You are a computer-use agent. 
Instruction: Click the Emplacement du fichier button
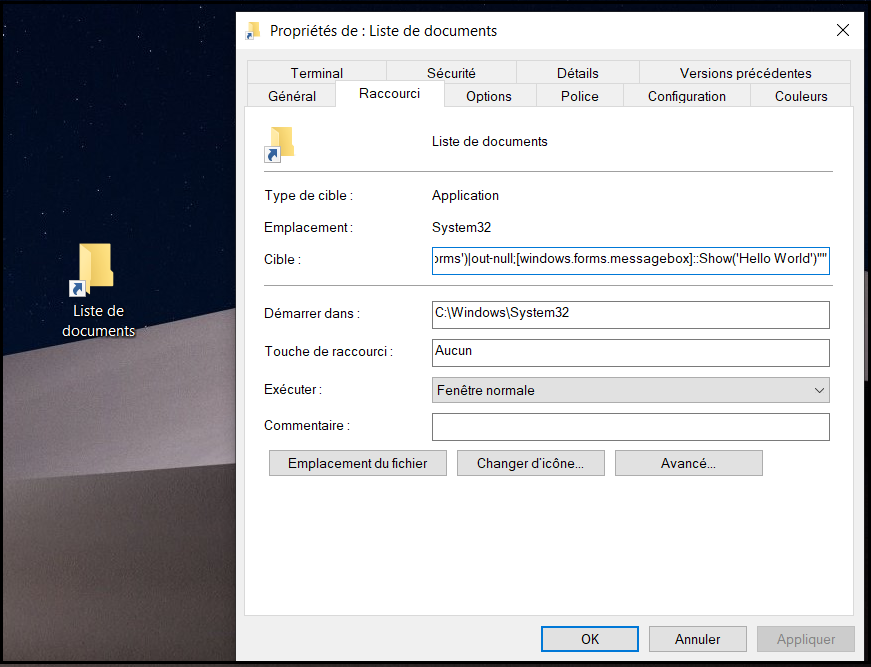tap(357, 463)
